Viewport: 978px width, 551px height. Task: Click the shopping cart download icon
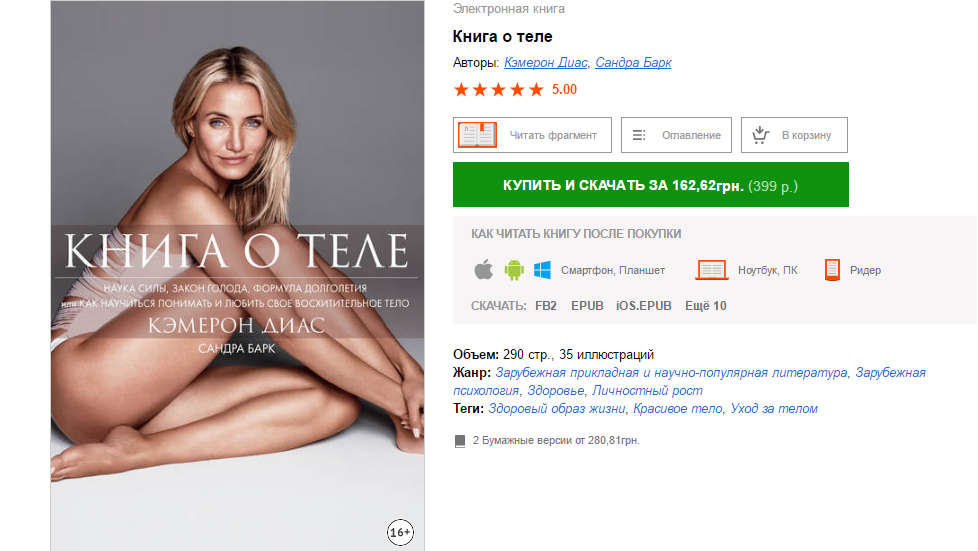(760, 135)
